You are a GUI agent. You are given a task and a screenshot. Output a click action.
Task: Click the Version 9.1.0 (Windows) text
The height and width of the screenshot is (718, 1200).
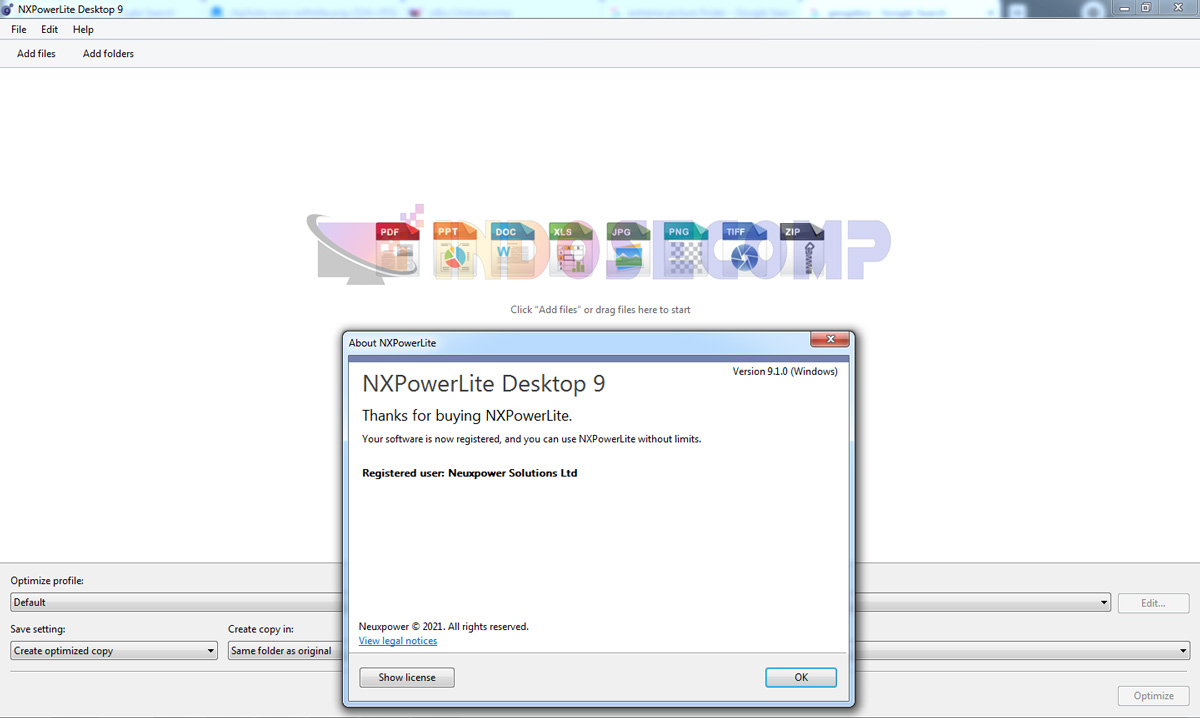click(x=785, y=371)
